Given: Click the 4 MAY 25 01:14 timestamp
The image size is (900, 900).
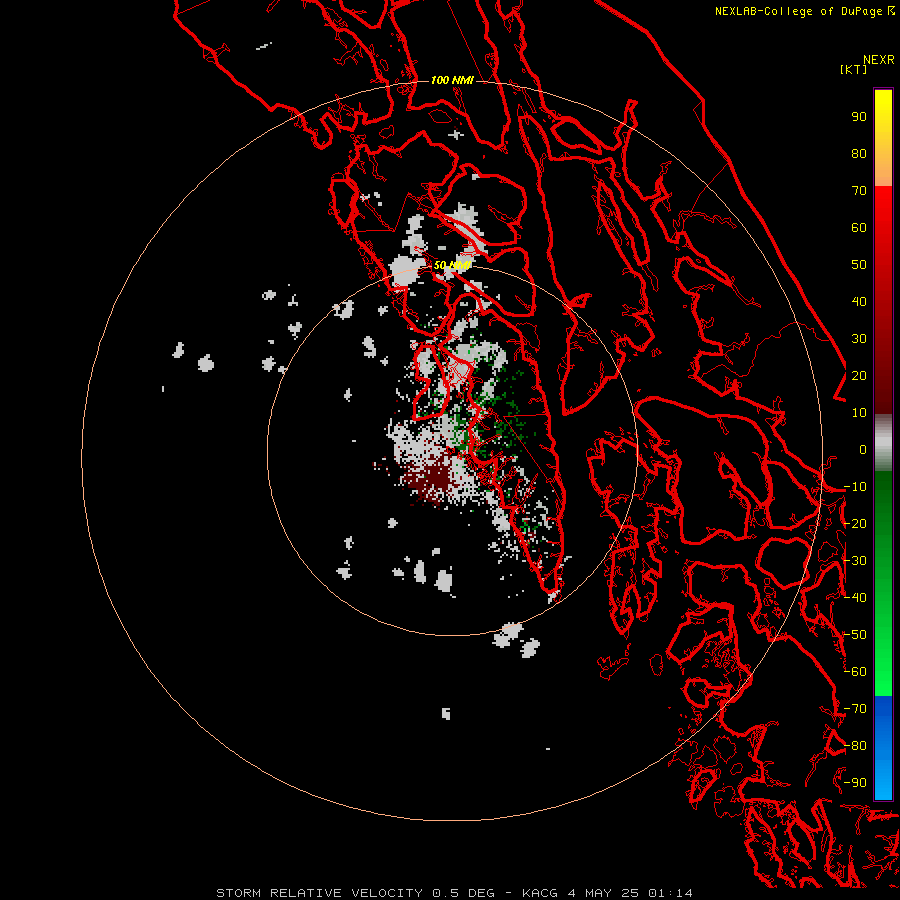Looking at the screenshot, I should [630, 893].
